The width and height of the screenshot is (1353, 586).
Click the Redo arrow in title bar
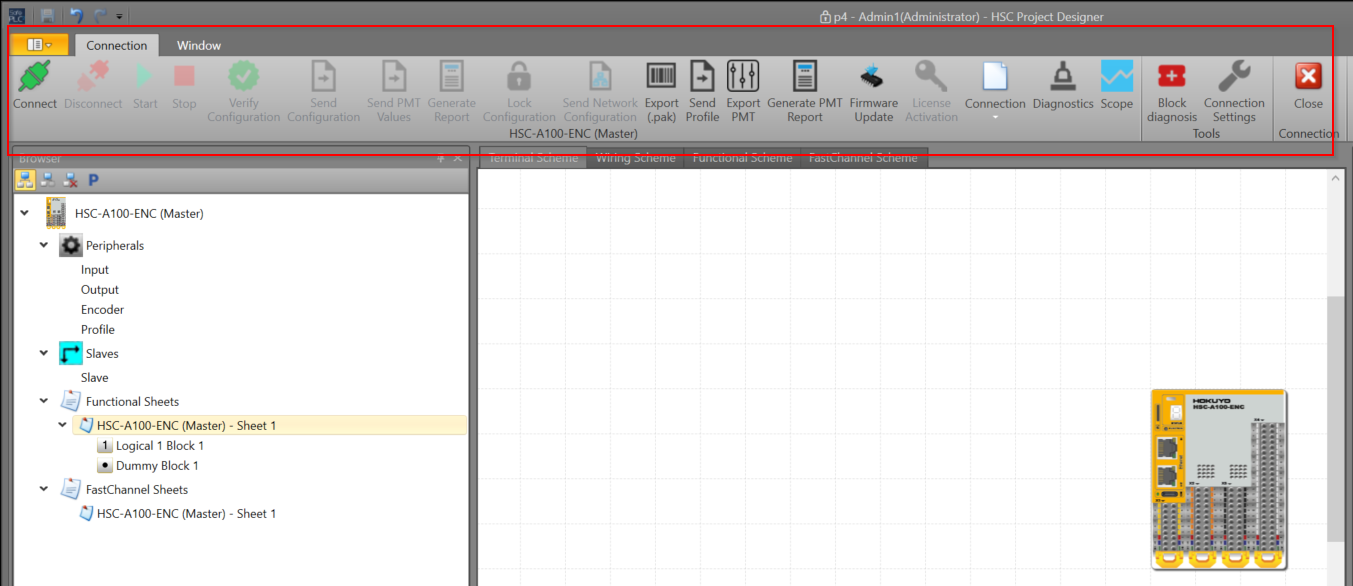click(x=100, y=16)
